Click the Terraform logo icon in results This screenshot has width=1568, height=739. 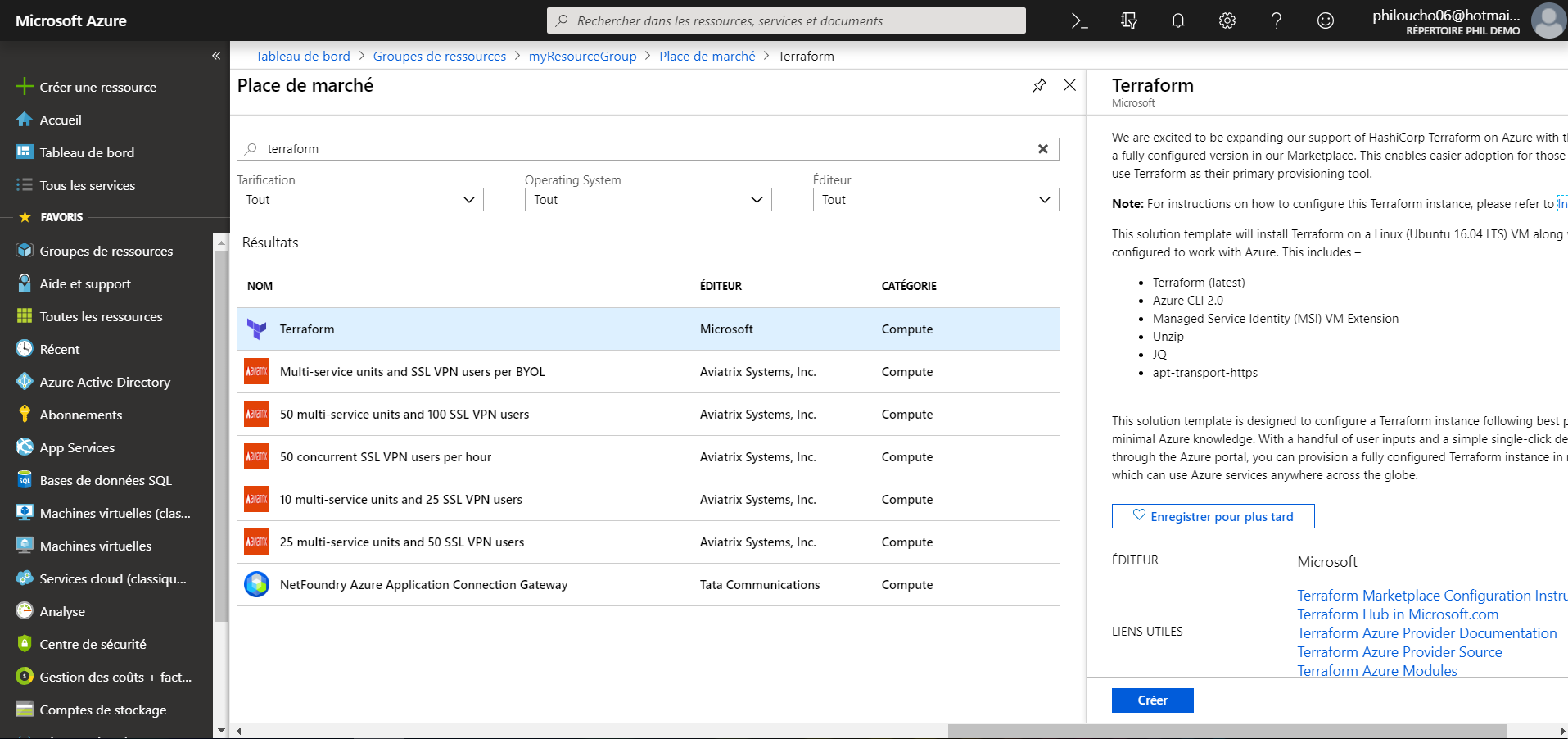point(257,329)
